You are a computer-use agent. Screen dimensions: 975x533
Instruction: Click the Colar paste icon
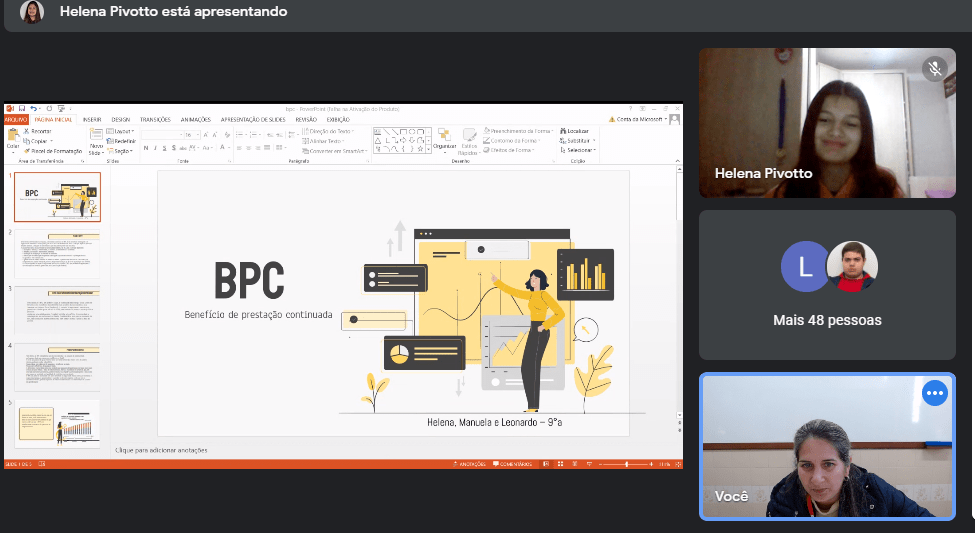click(x=12, y=137)
